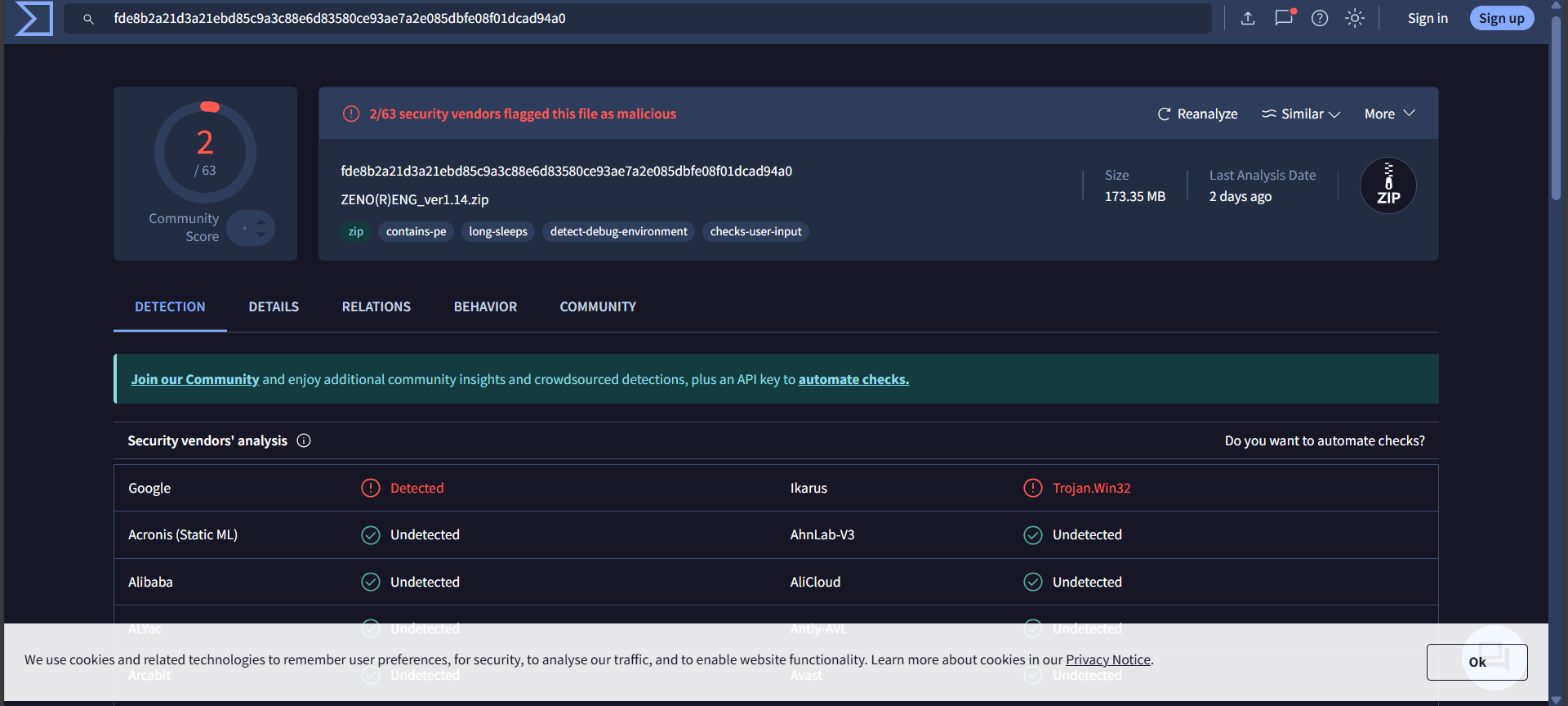1568x706 pixels.
Task: Expand the Similar dropdown
Action: tap(1301, 114)
